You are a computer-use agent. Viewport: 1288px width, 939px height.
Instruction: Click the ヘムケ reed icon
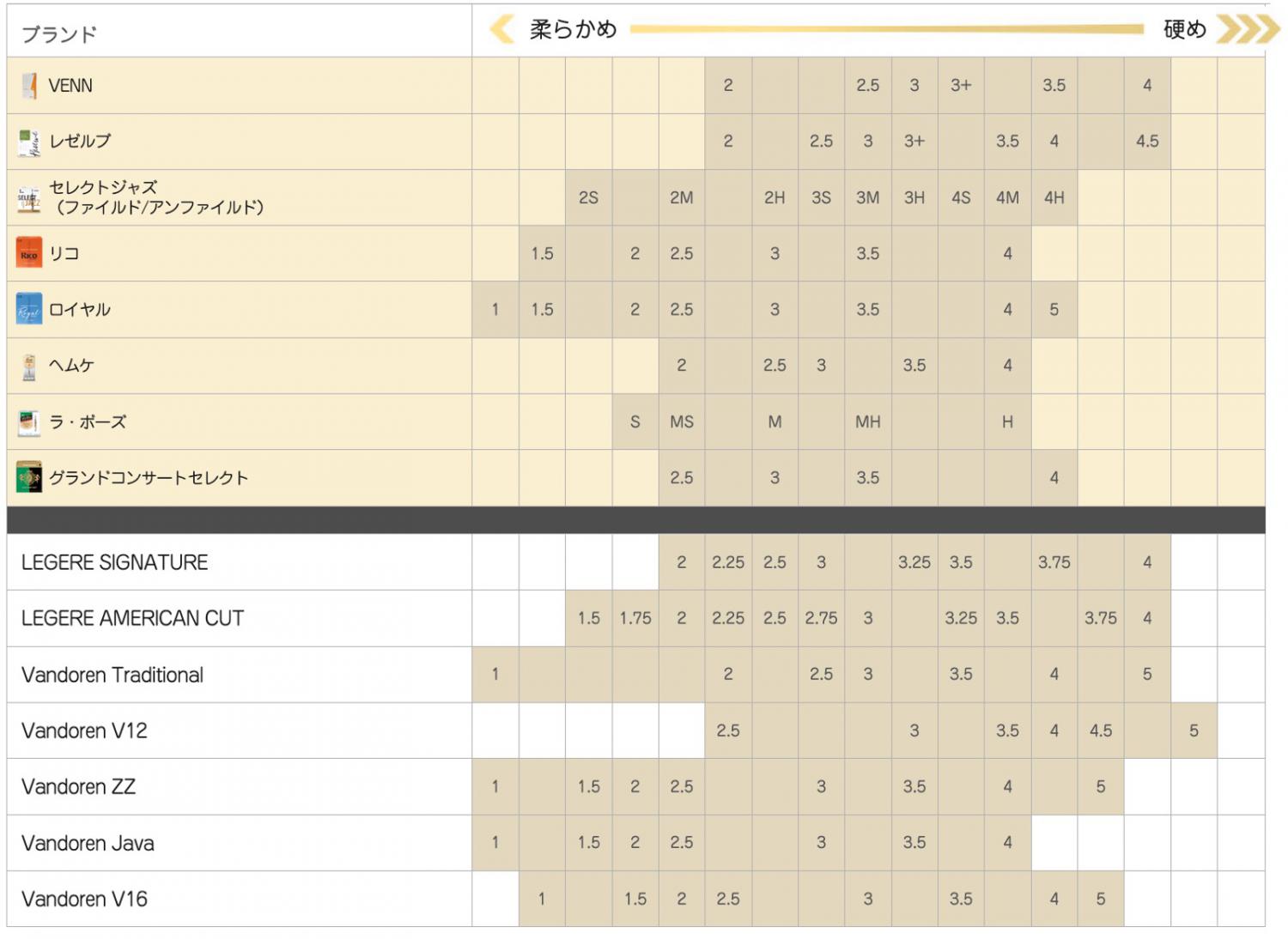pyautogui.click(x=29, y=367)
